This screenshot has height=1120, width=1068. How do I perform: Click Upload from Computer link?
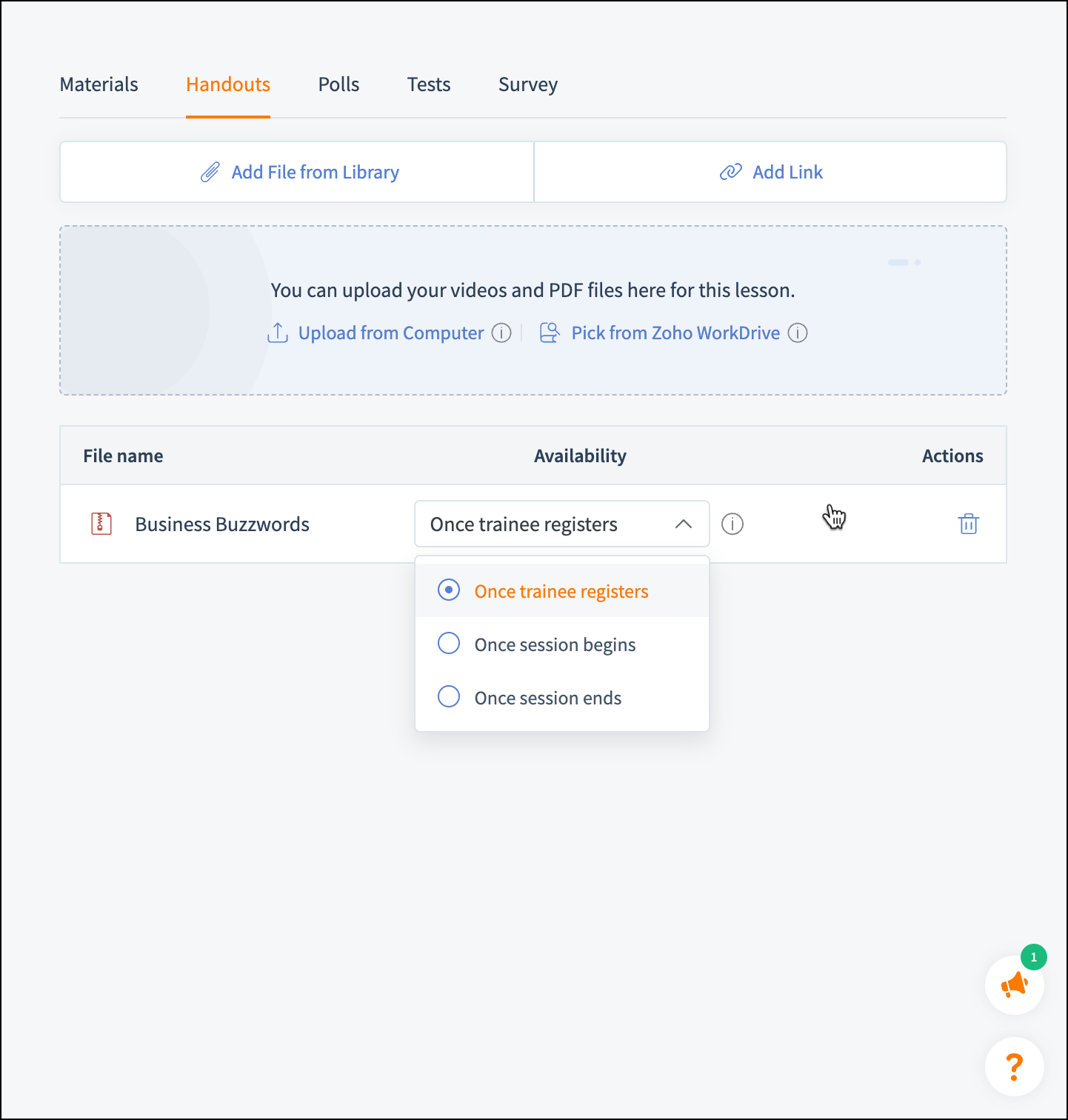tap(390, 333)
